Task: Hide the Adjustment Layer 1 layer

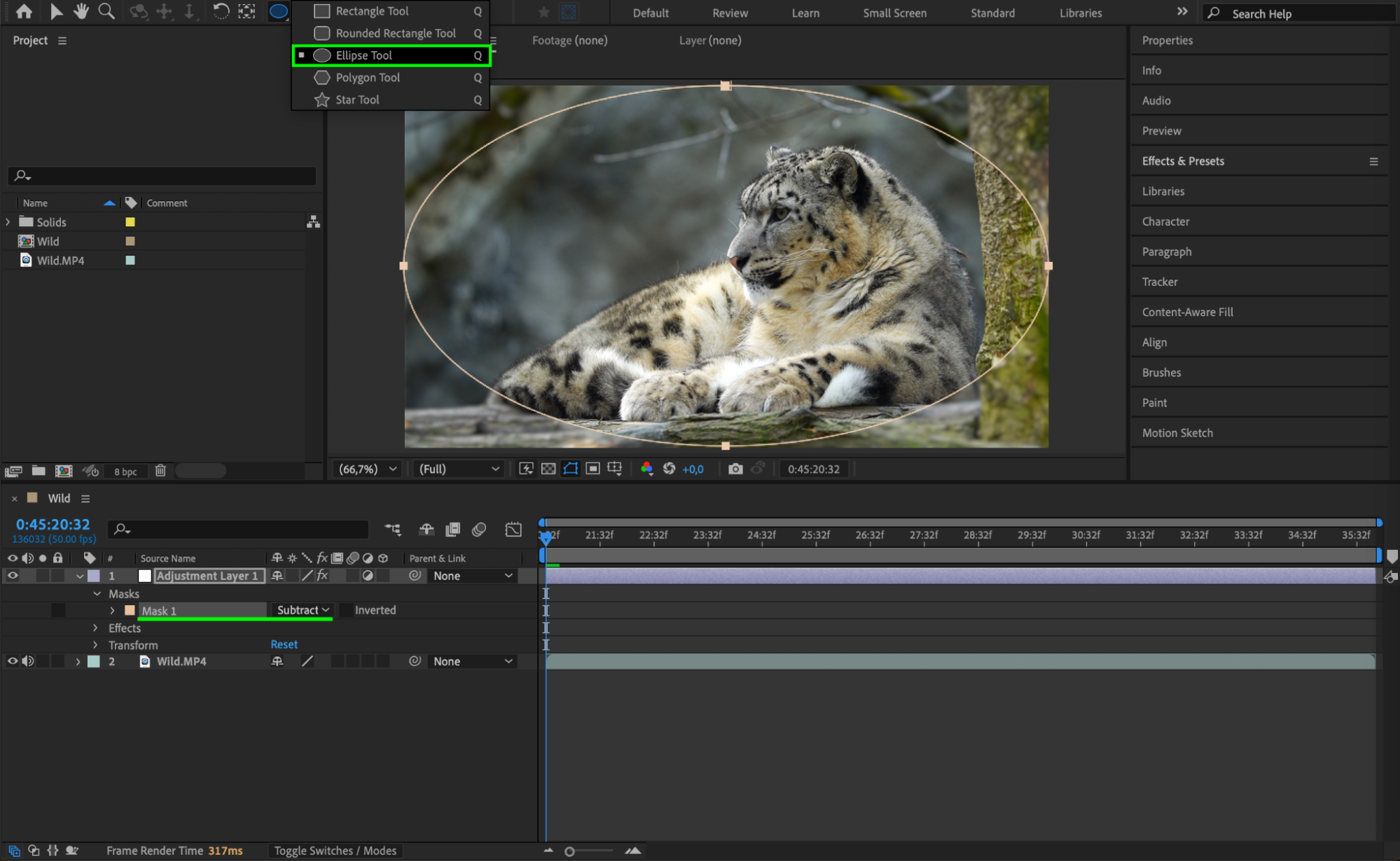Action: pyautogui.click(x=13, y=576)
